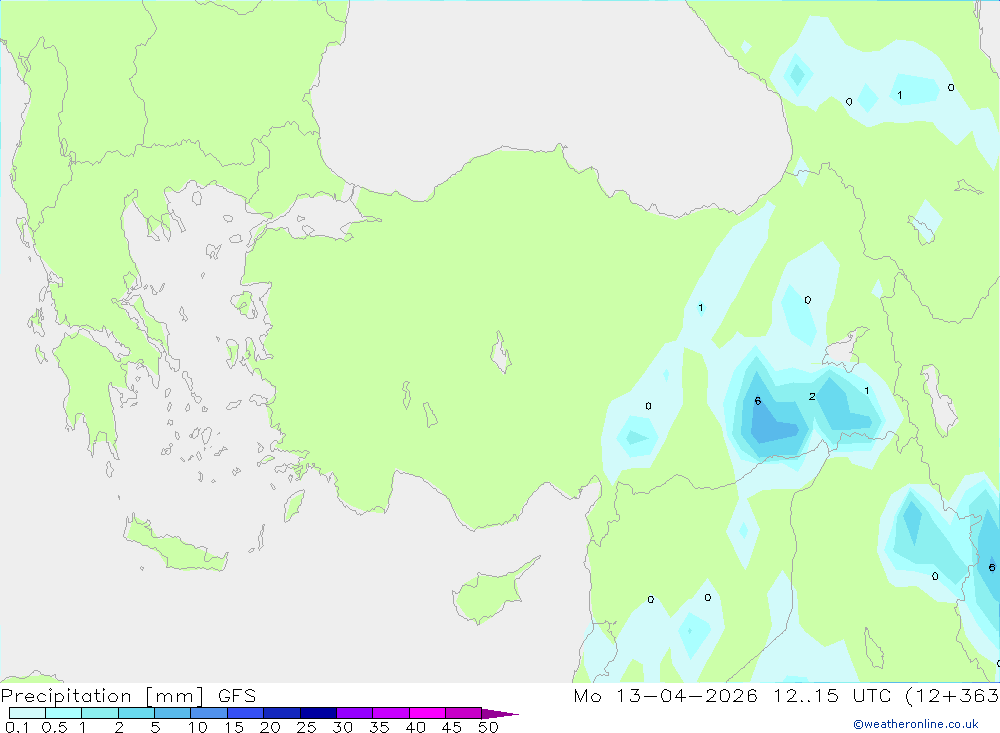Click the arrow tip above 50 mm

click(x=500, y=713)
